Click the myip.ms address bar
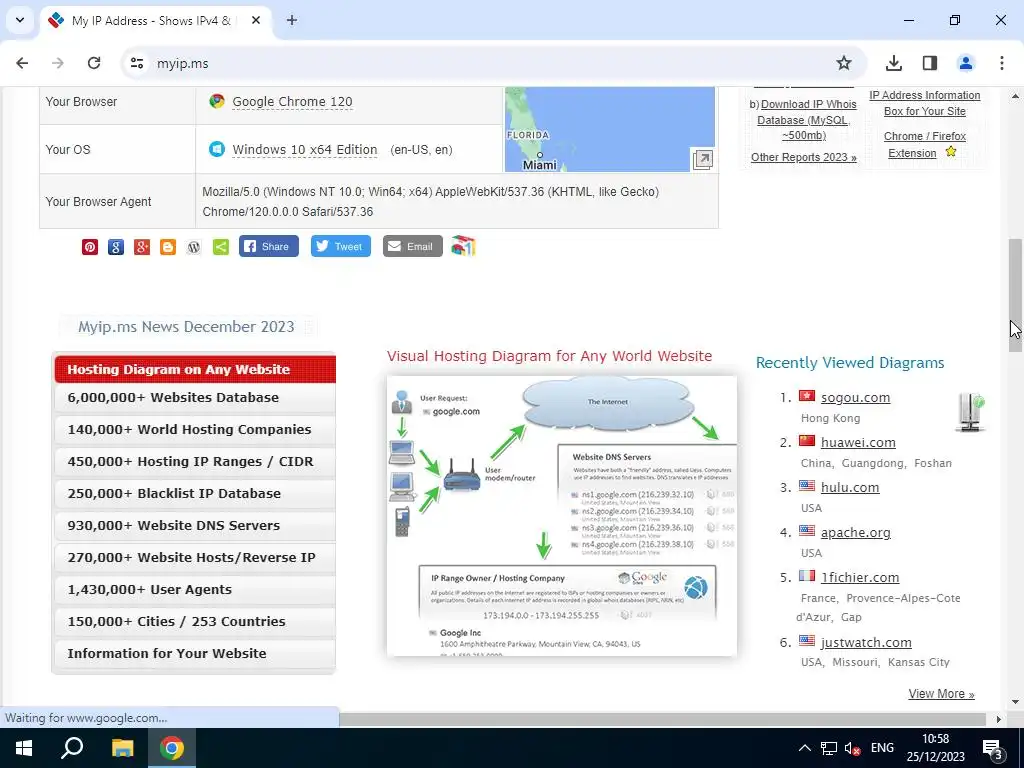1024x768 pixels. pyautogui.click(x=490, y=63)
